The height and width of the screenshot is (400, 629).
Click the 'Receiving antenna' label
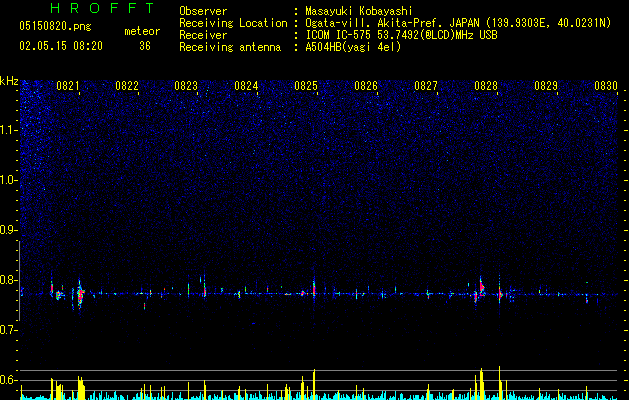tap(230, 47)
